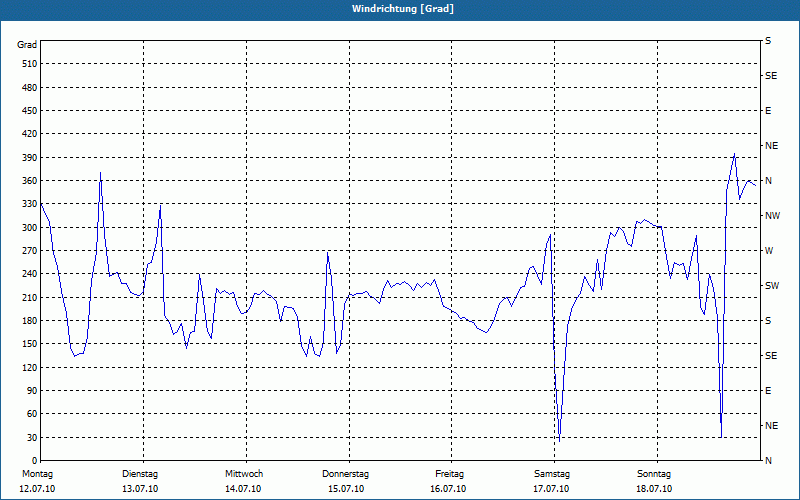
Task: Select the SE compass label level with 150
Action: [x=771, y=356]
